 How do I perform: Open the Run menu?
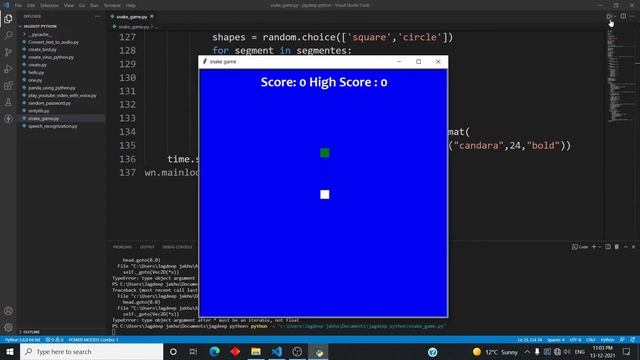94,5
